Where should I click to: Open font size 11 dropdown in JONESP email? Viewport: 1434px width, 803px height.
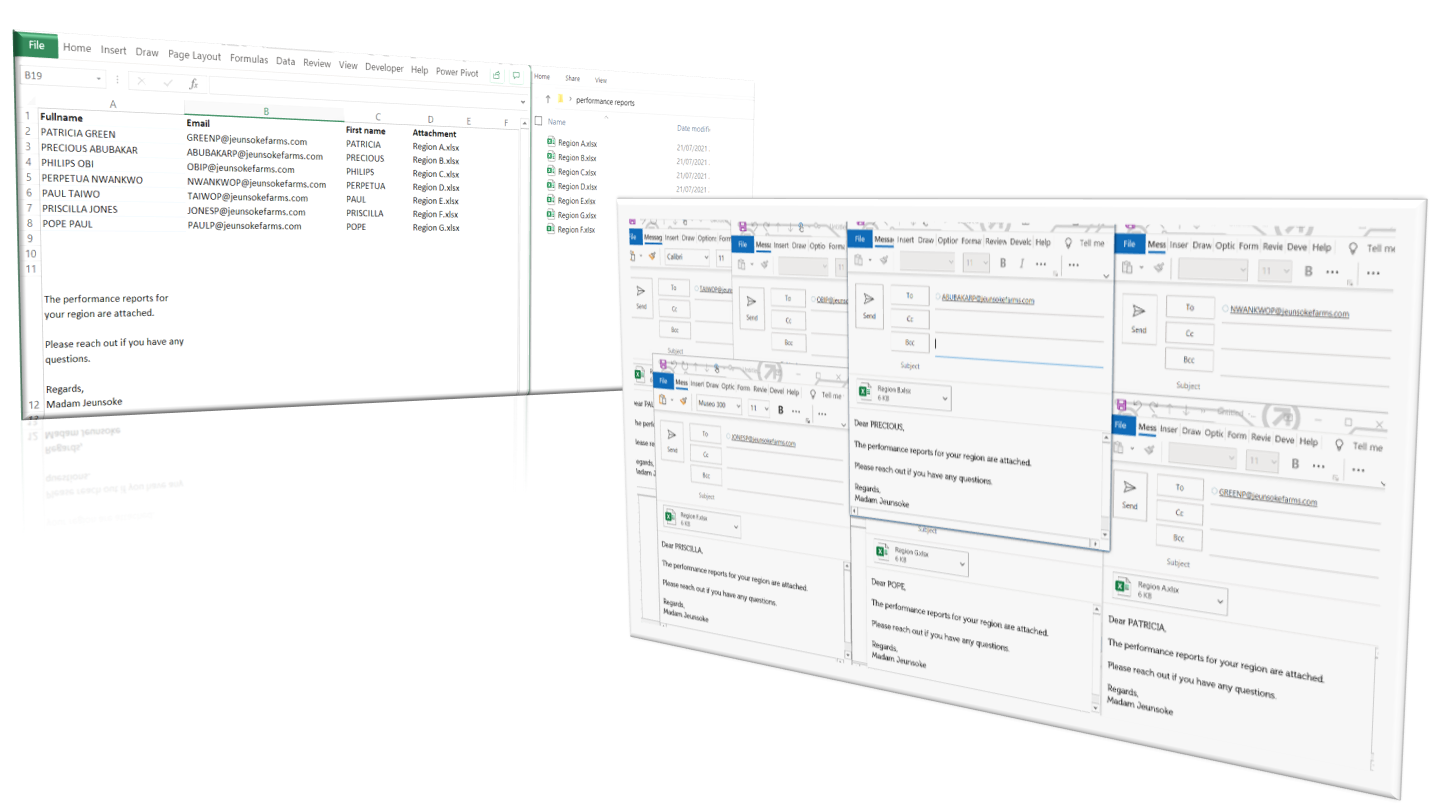pyautogui.click(x=766, y=409)
